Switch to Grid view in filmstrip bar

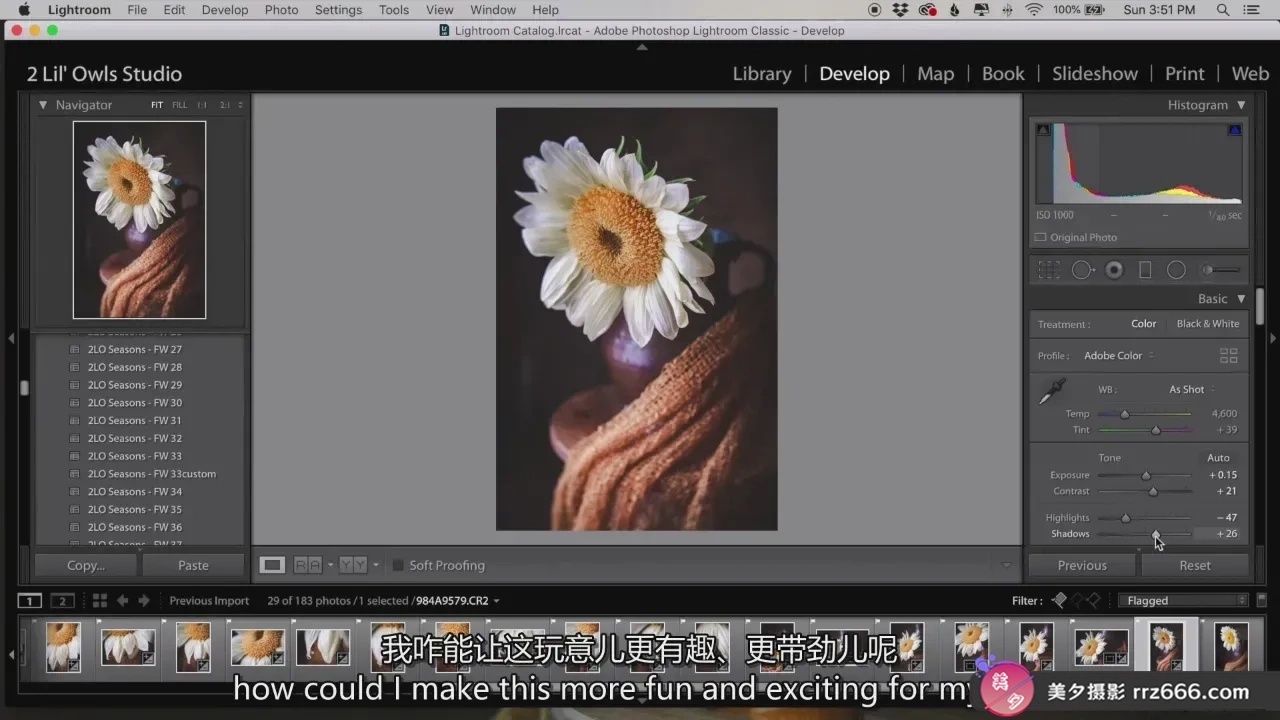pos(99,601)
